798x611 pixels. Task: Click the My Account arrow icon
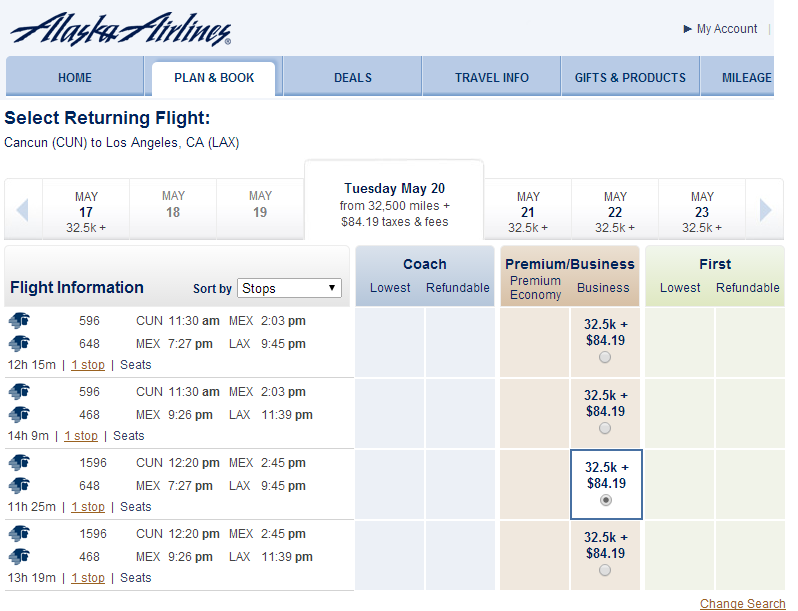tap(687, 29)
